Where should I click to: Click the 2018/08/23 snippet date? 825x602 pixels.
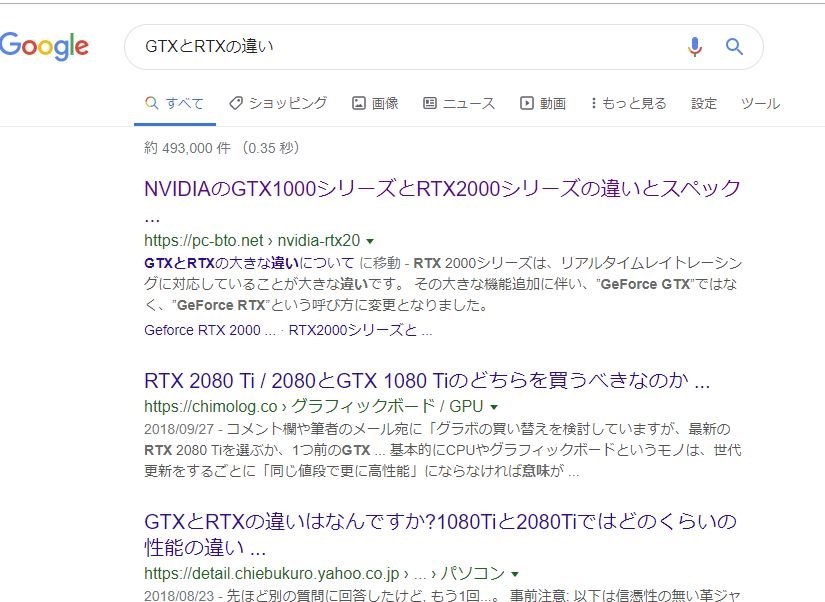tap(179, 596)
